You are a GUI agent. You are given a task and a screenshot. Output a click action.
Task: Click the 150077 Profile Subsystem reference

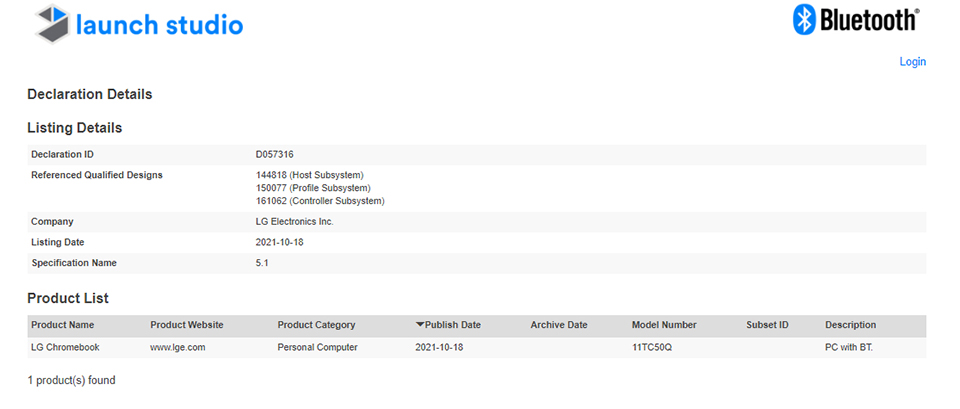point(313,188)
